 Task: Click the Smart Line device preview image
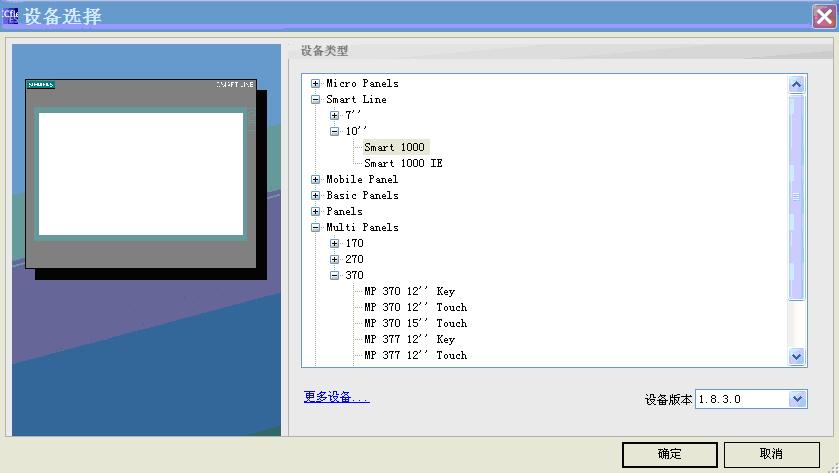pos(146,179)
